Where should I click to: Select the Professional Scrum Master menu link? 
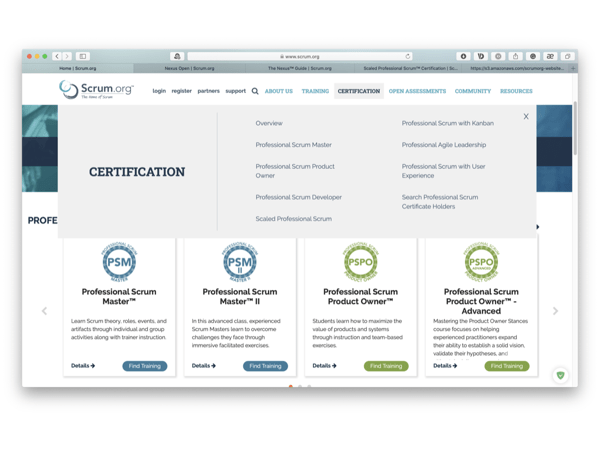[293, 145]
